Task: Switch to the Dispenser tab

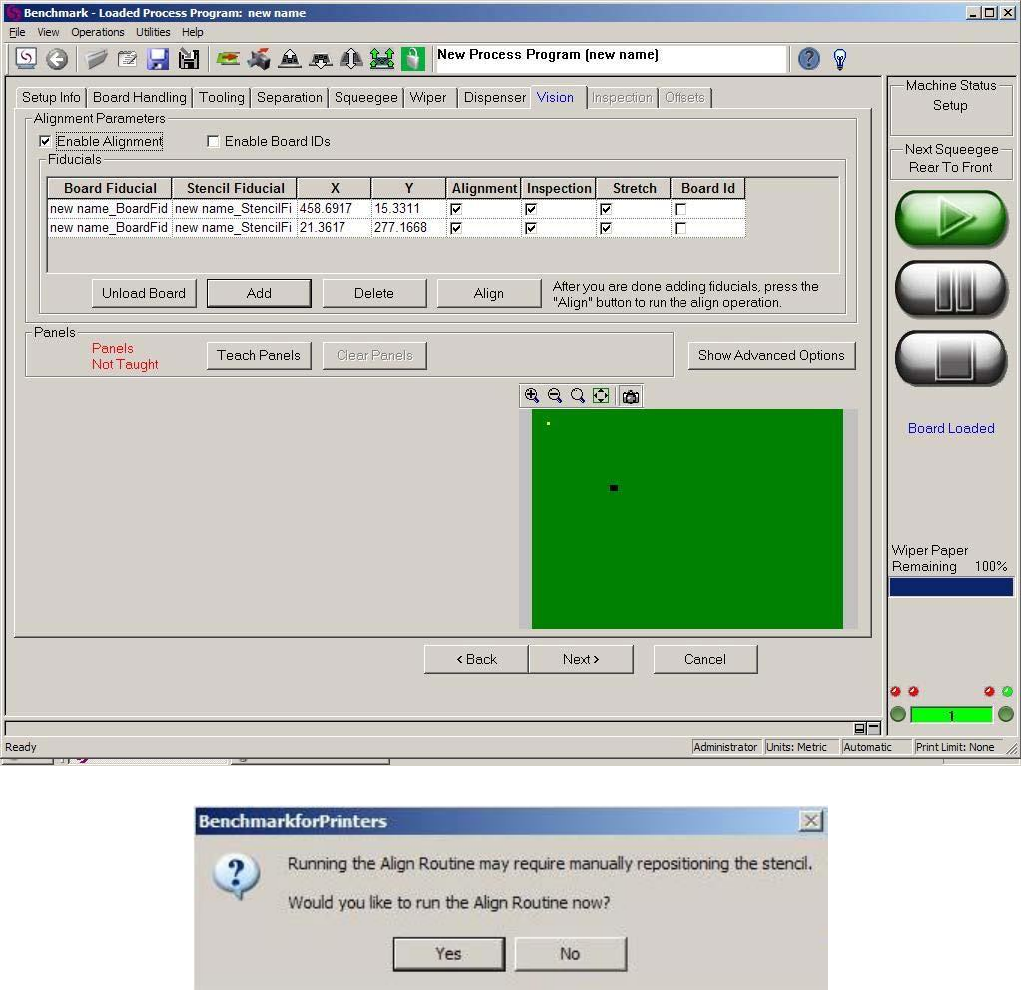Action: tap(494, 98)
